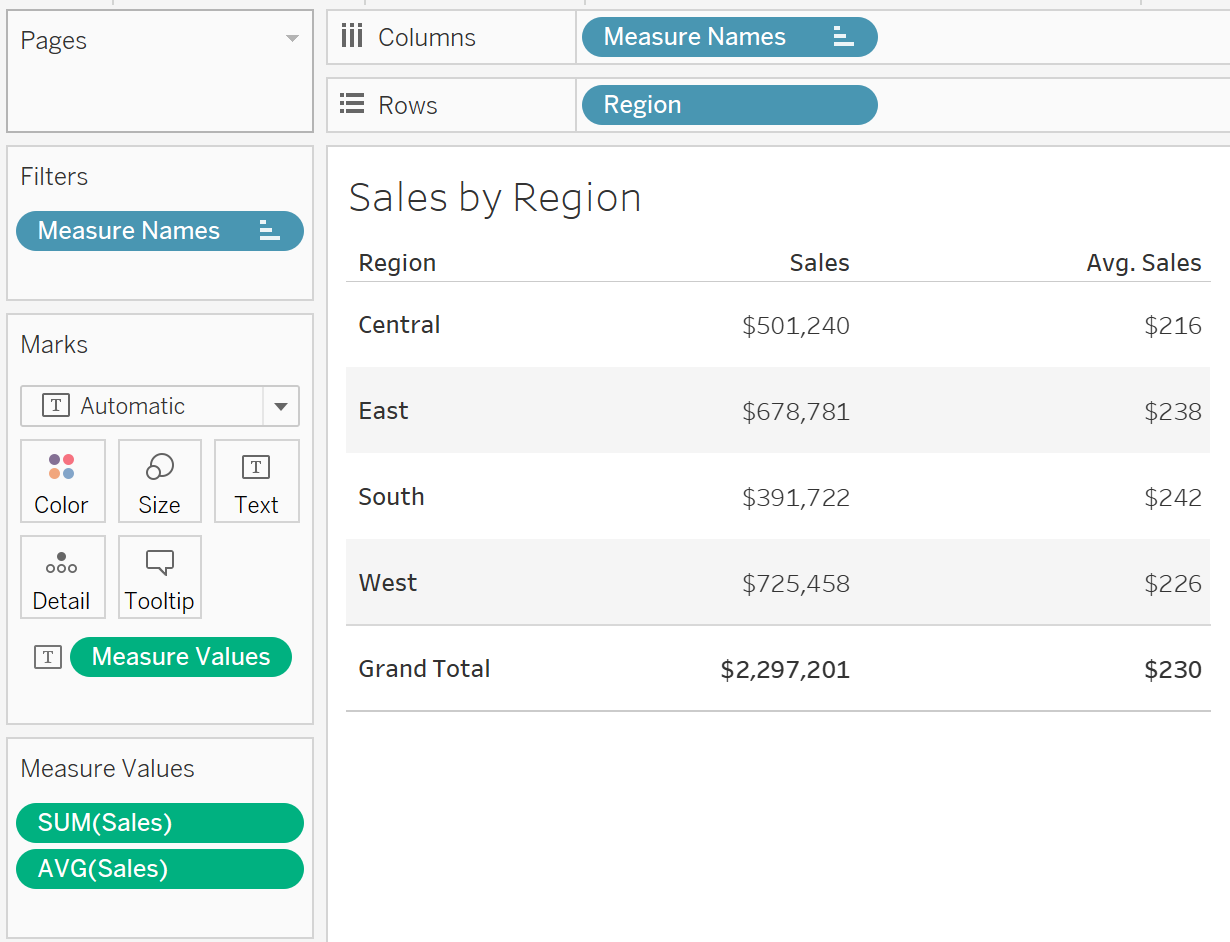Viewport: 1230px width, 942px height.
Task: Expand the Pages shelf dropdown arrow
Action: (292, 39)
